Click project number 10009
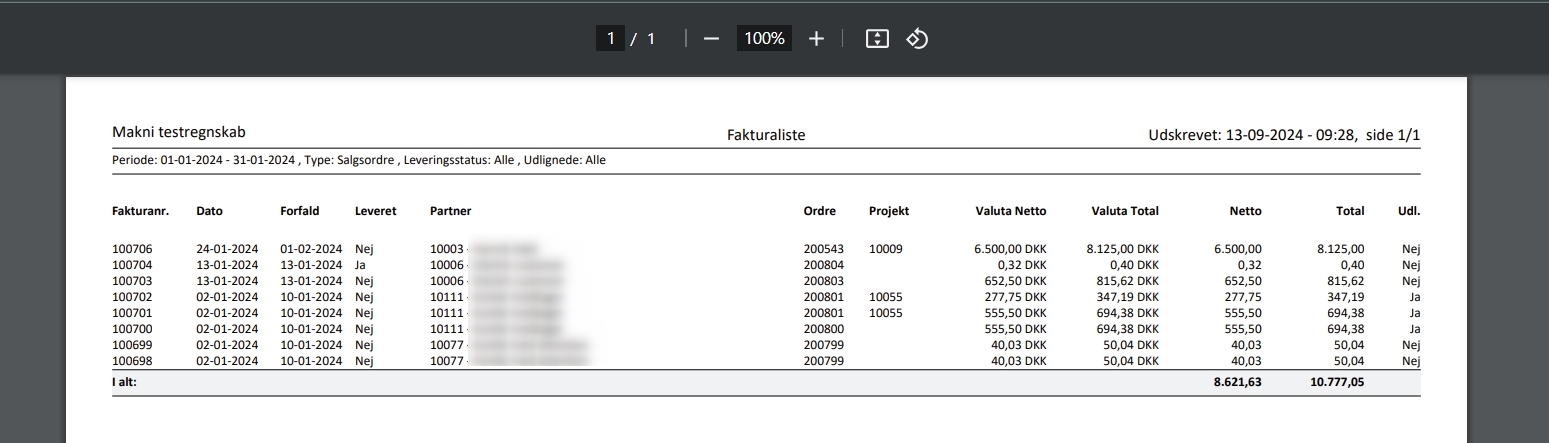 (x=885, y=249)
